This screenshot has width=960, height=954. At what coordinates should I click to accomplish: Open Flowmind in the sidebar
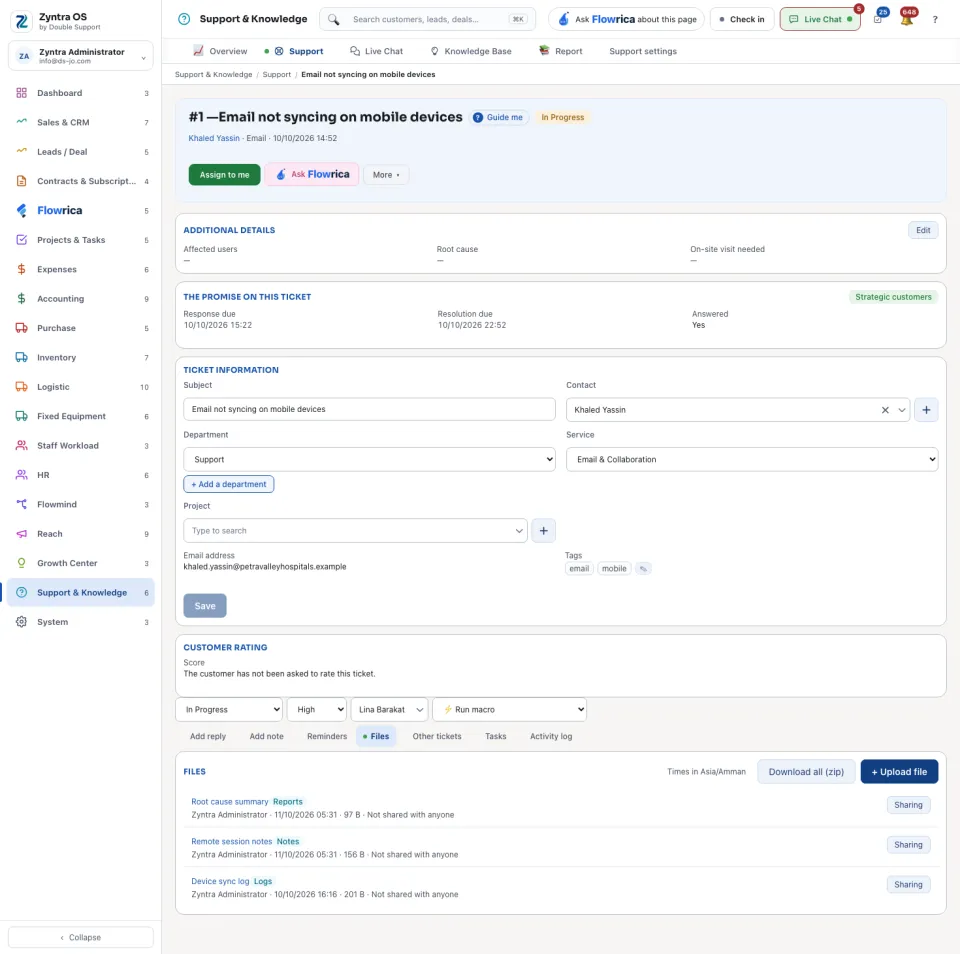coord(81,505)
